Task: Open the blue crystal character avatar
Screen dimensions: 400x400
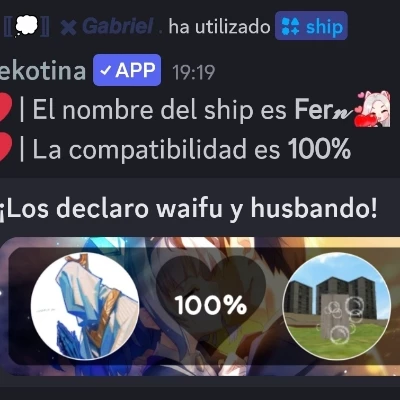Action: [x=85, y=306]
